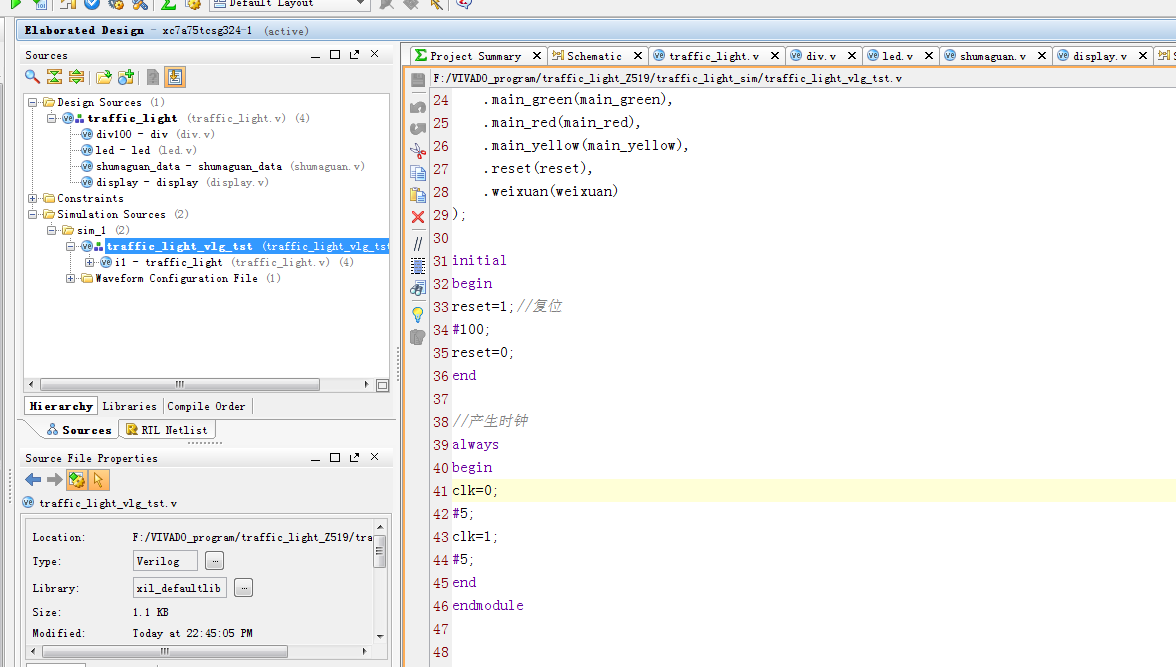This screenshot has height=667, width=1176.
Task: Search sources with the magnifier icon
Action: [32, 77]
